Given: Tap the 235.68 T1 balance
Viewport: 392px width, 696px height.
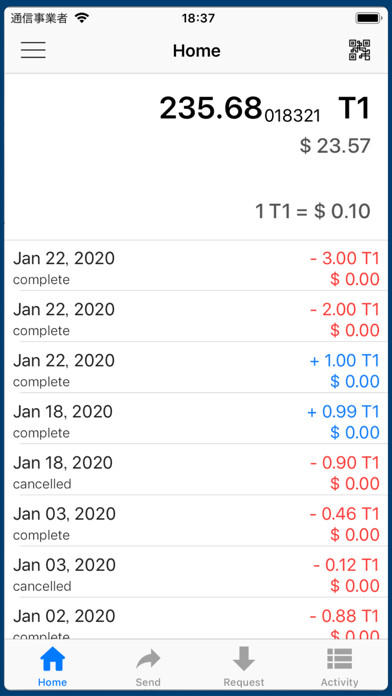Looking at the screenshot, I should pos(265,108).
